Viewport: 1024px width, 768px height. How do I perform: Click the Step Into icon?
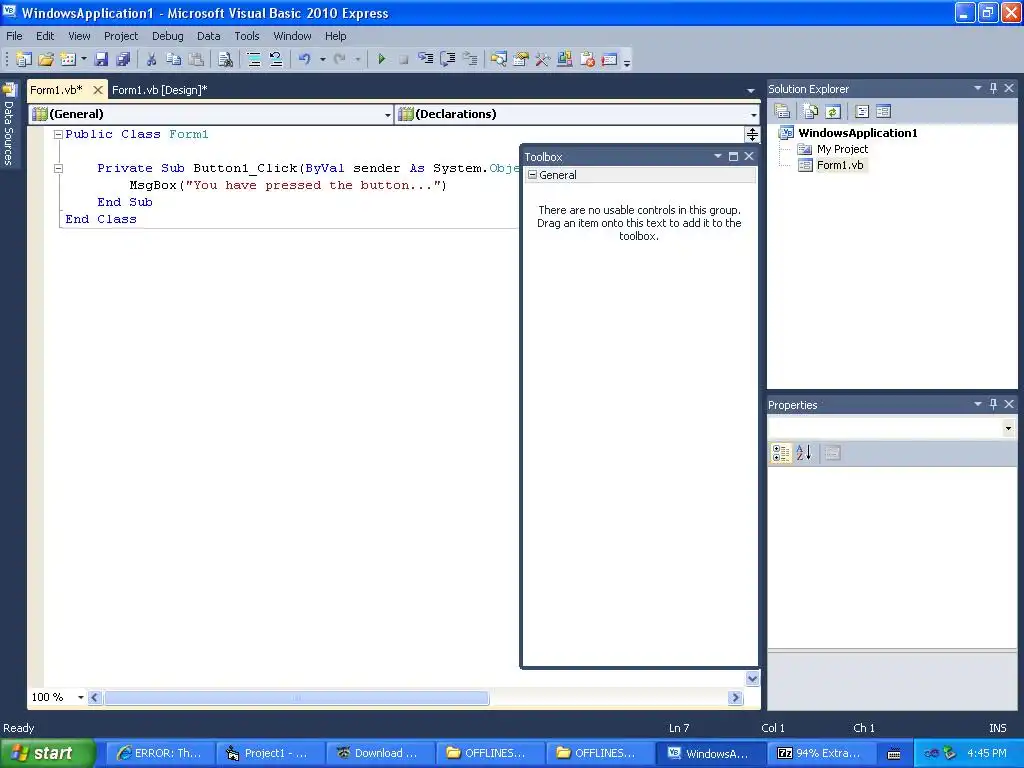tap(426, 59)
